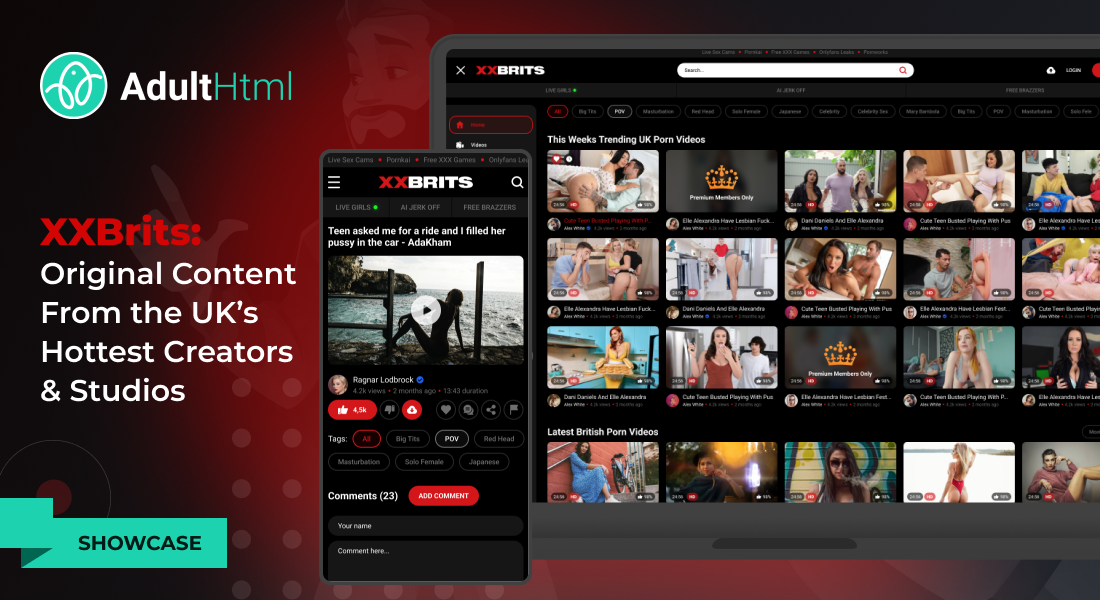Image resolution: width=1100 pixels, height=600 pixels.
Task: Dislike the video with the thumbs-down icon
Action: click(389, 410)
